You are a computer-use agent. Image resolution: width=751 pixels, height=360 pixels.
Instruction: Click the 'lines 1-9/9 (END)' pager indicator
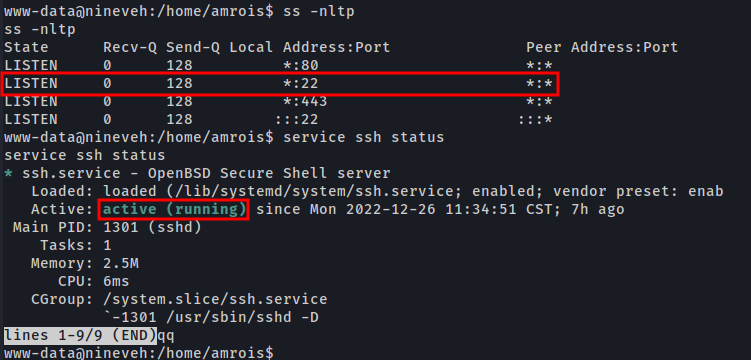[80, 336]
